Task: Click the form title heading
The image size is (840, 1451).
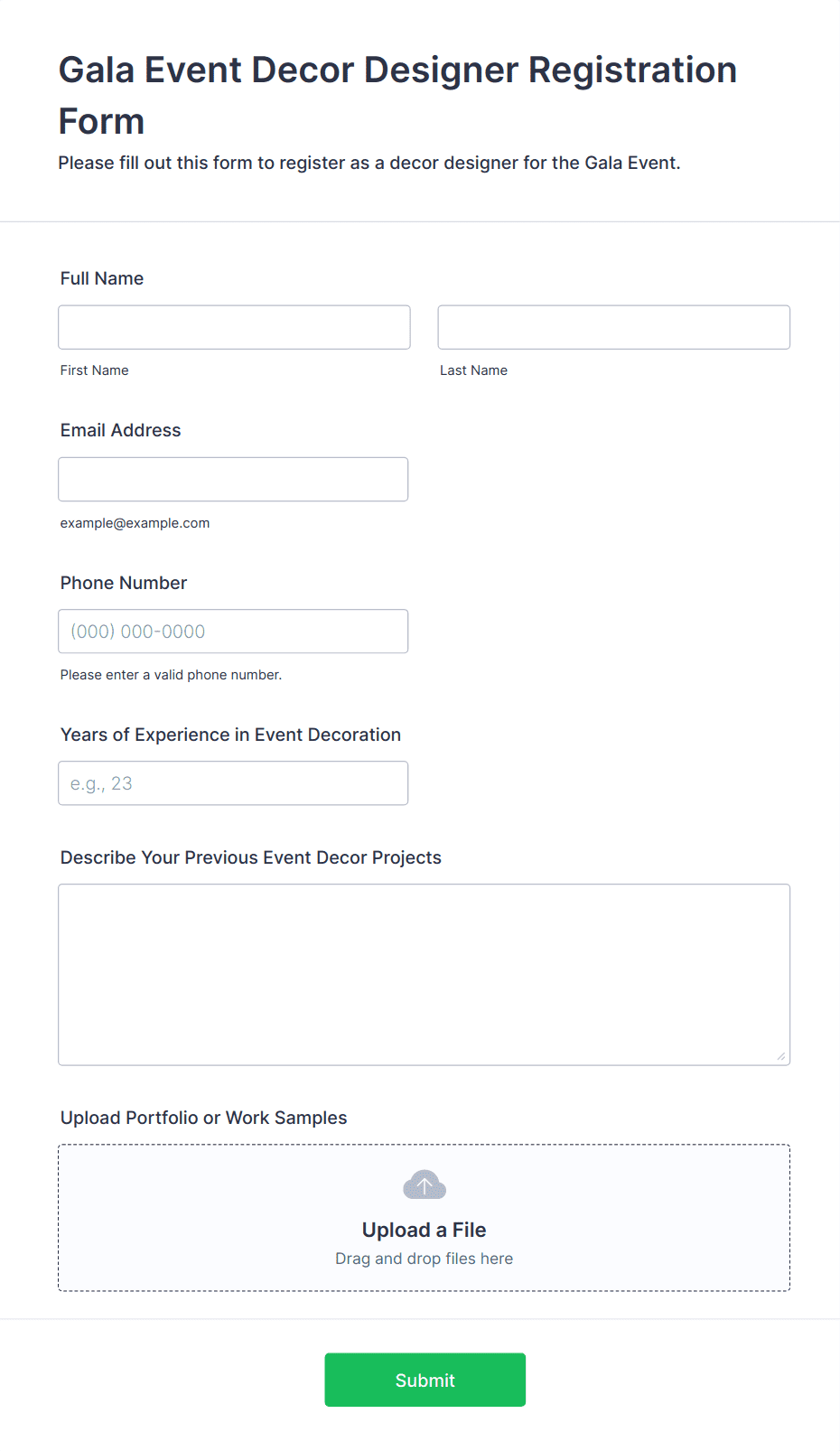Action: click(x=398, y=95)
